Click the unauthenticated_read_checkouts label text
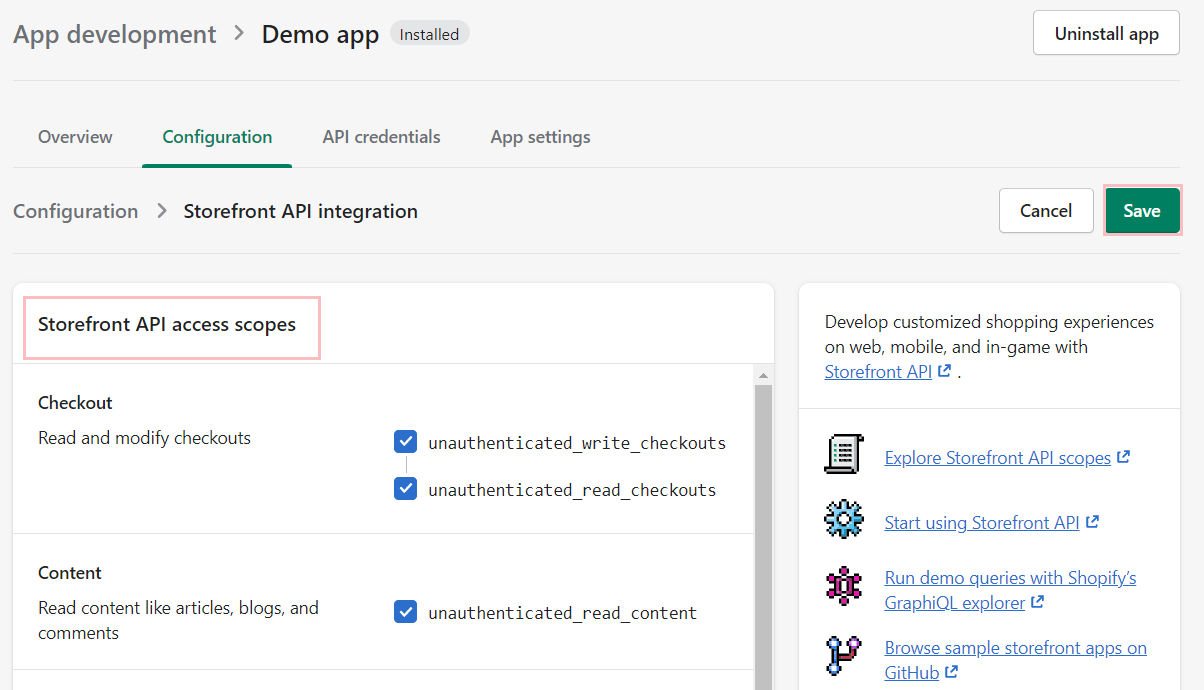This screenshot has height=690, width=1204. (572, 490)
